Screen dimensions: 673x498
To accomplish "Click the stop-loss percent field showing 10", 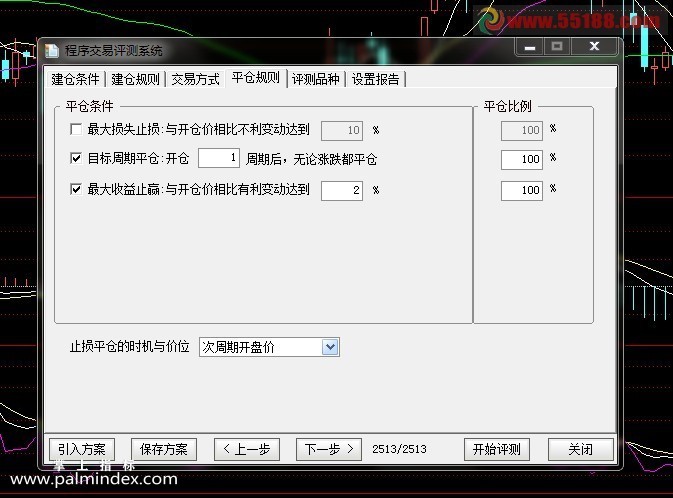I will coord(342,131).
